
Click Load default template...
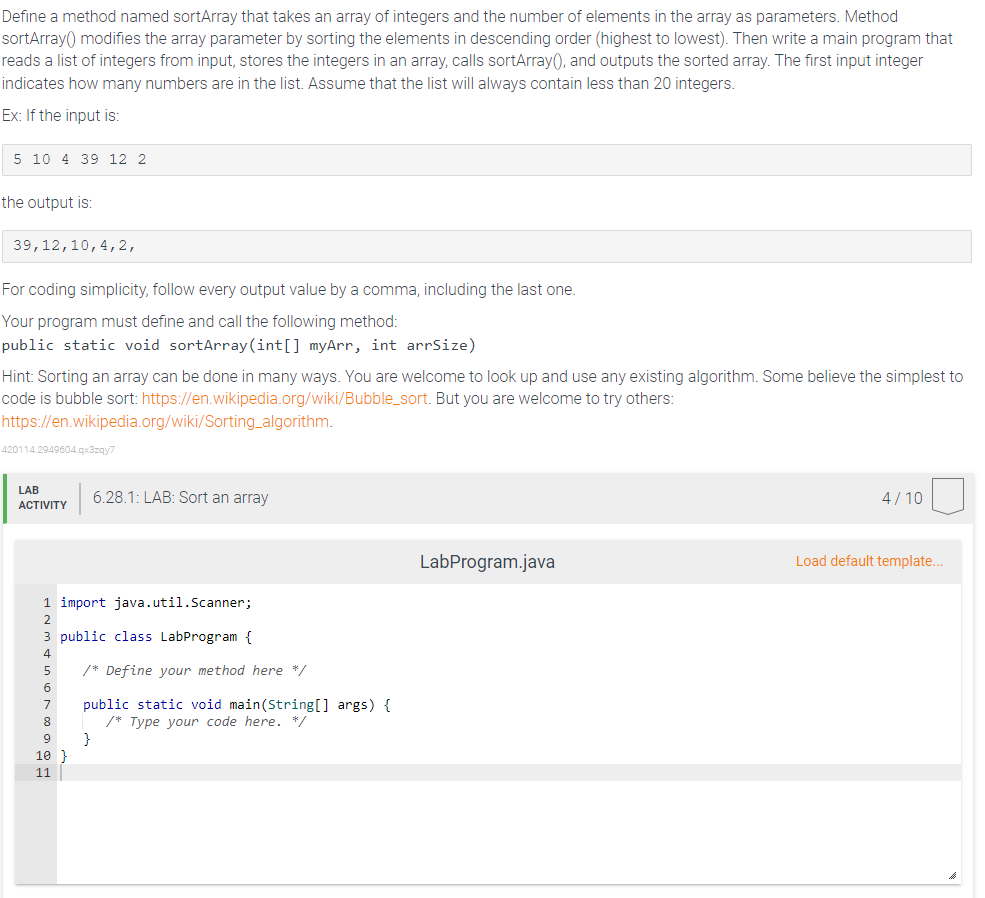868,561
